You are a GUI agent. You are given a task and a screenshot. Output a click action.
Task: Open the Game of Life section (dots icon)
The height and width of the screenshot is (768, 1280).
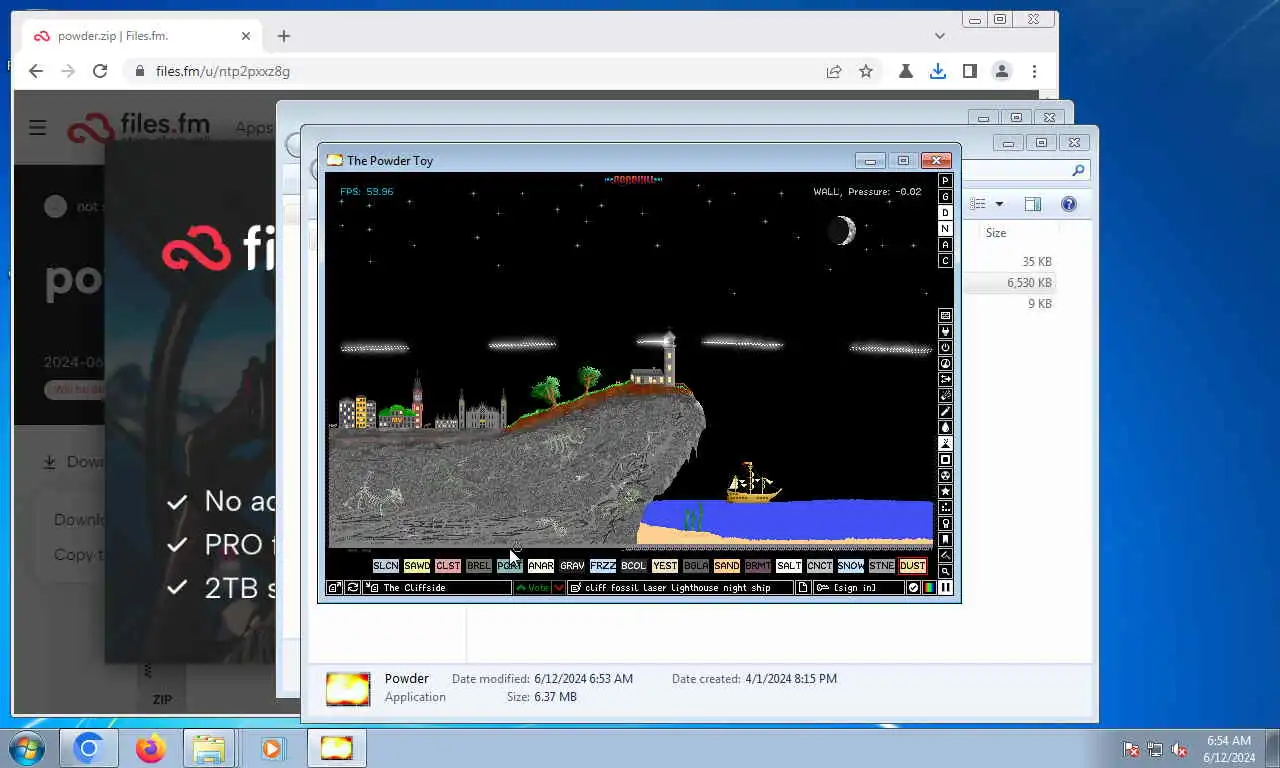pyautogui.click(x=945, y=507)
